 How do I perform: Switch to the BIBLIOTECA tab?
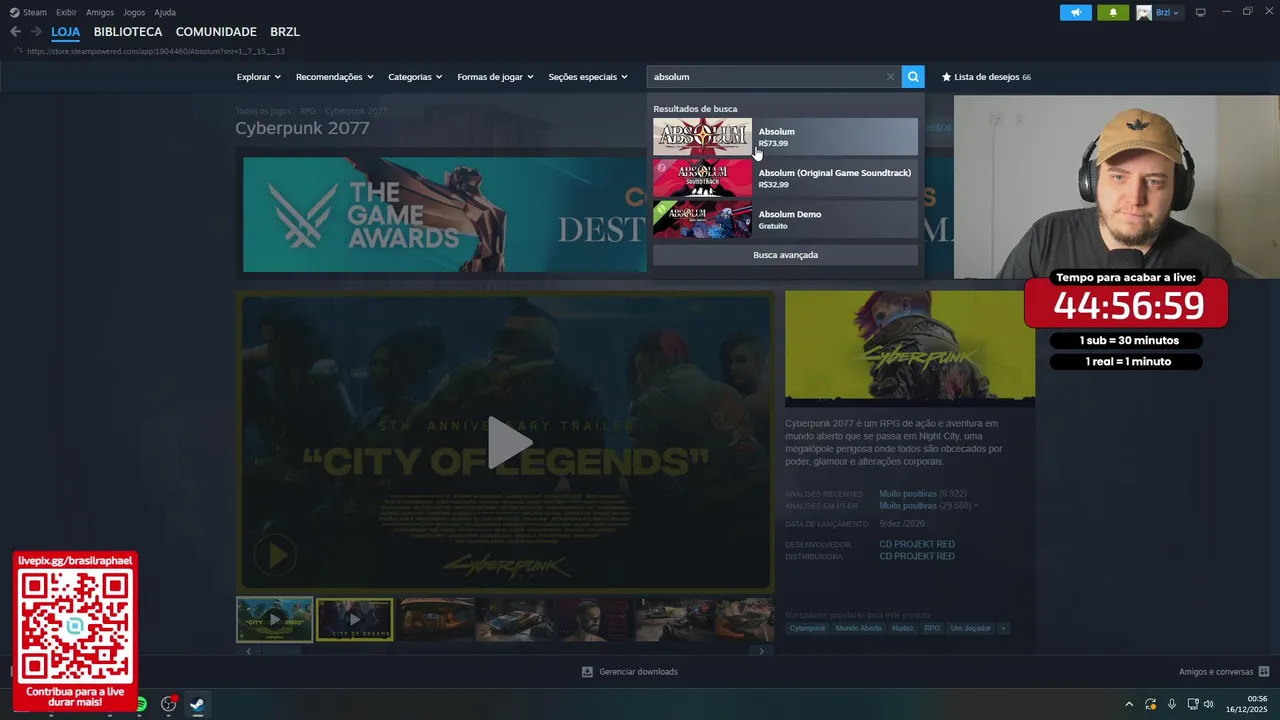(128, 32)
